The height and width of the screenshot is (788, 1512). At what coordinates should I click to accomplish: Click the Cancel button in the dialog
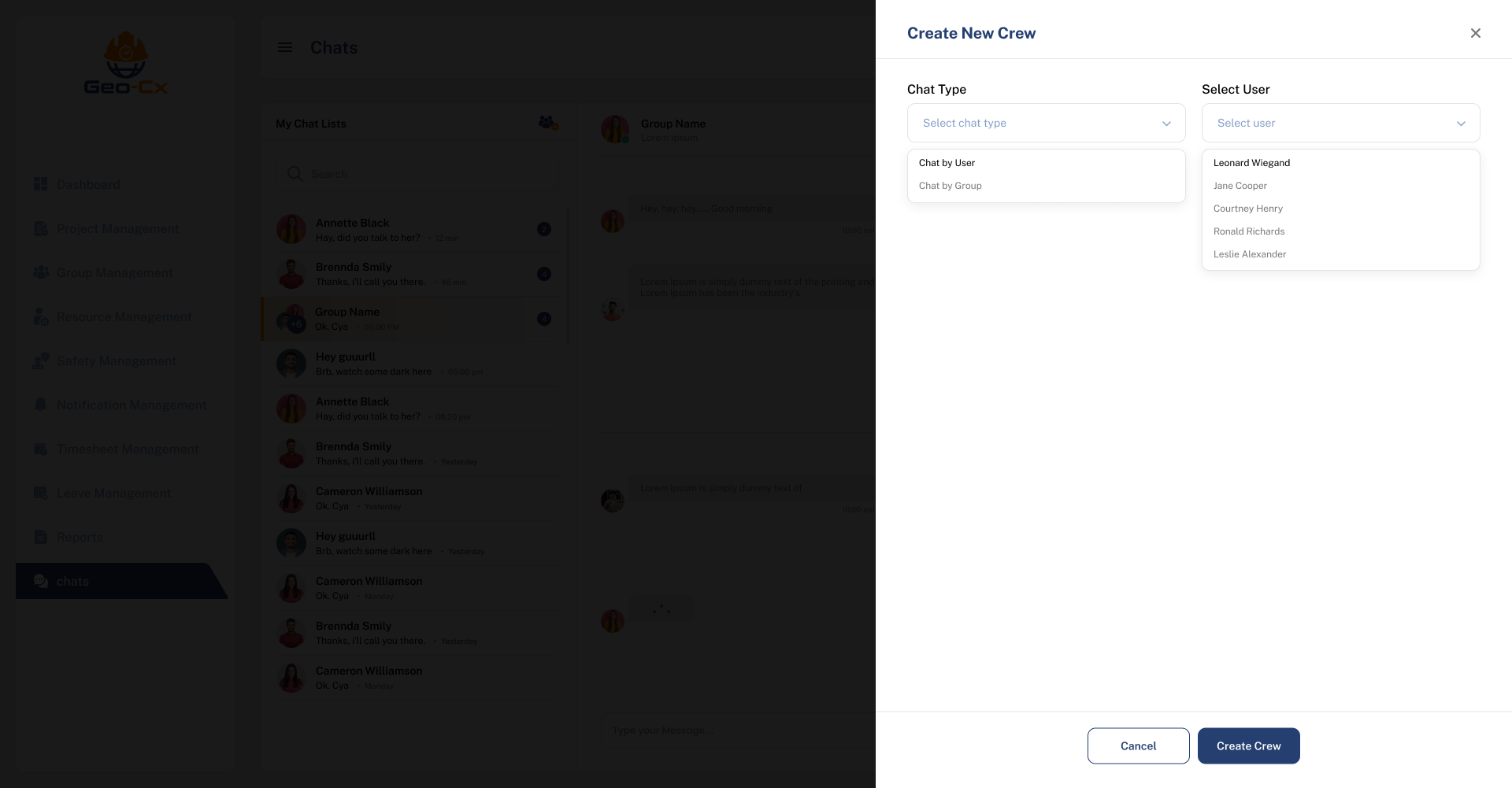(1138, 745)
